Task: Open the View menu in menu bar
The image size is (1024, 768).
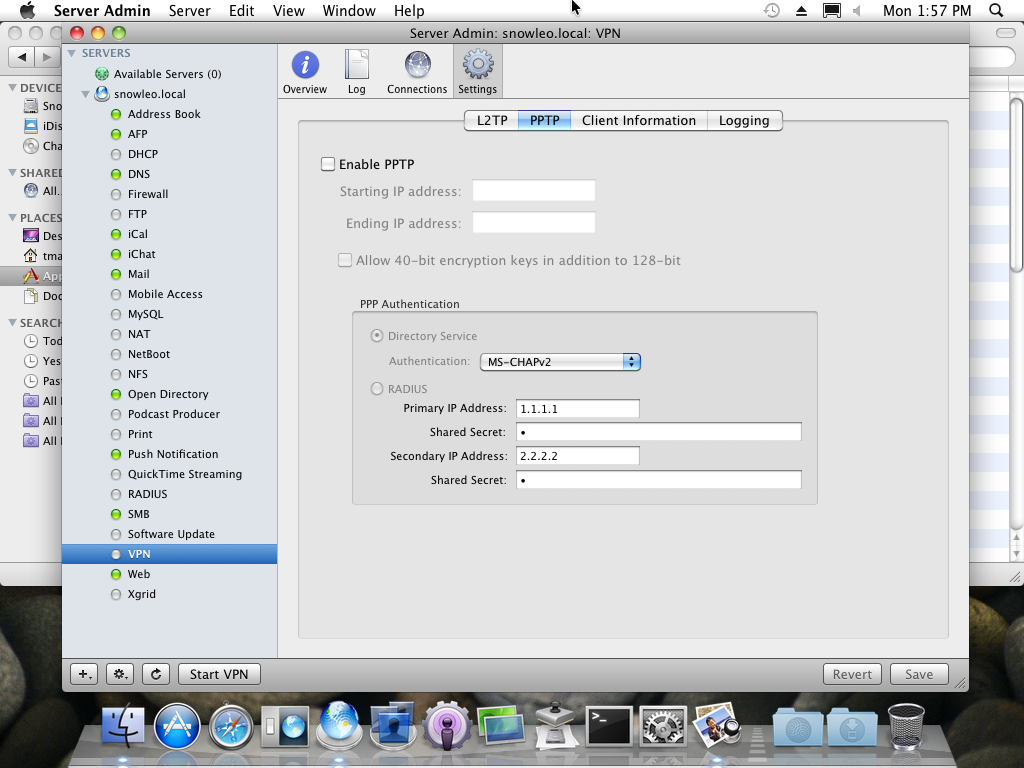Action: 289,10
